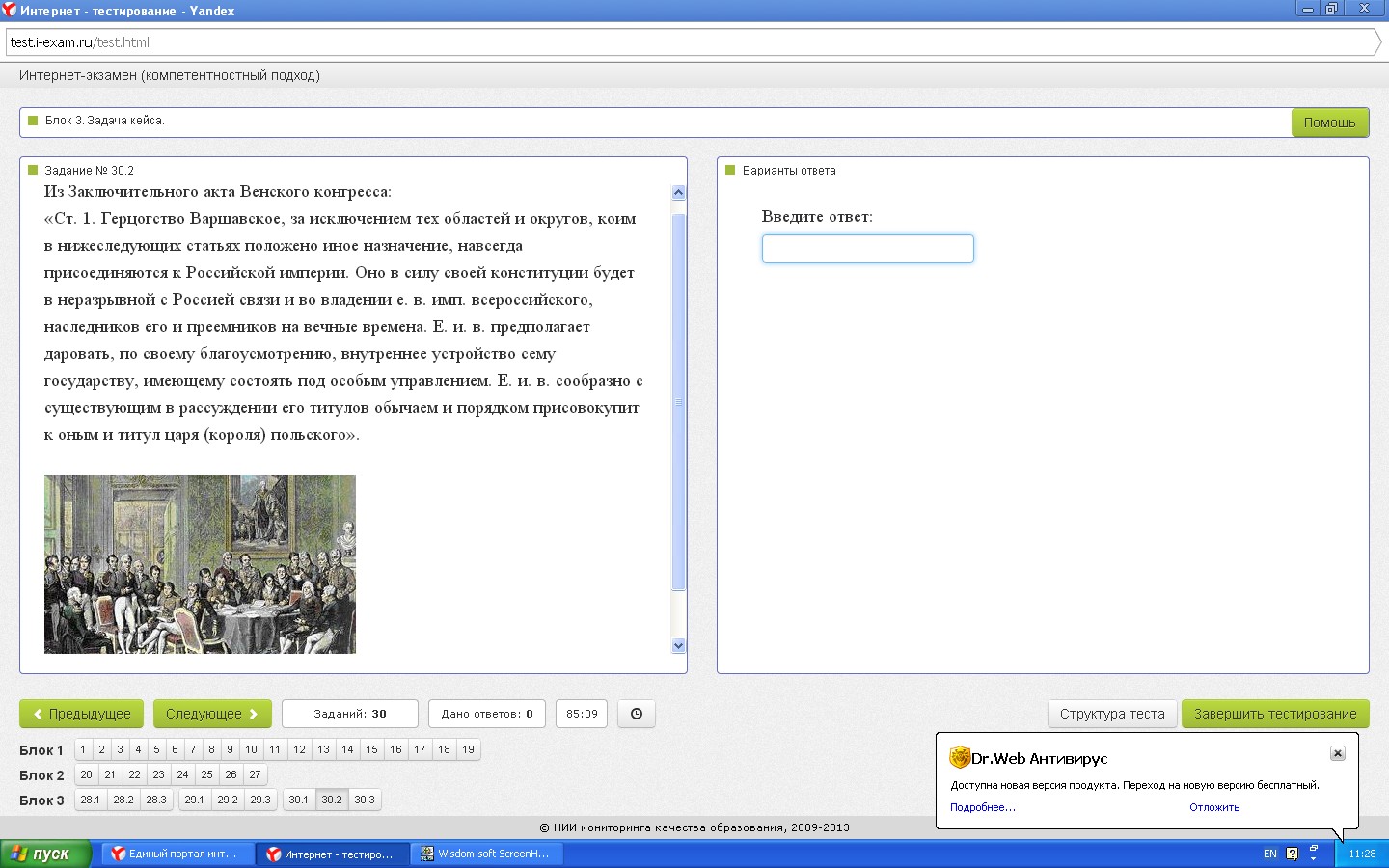
Task: Go to Предыдущее task
Action: tap(82, 714)
